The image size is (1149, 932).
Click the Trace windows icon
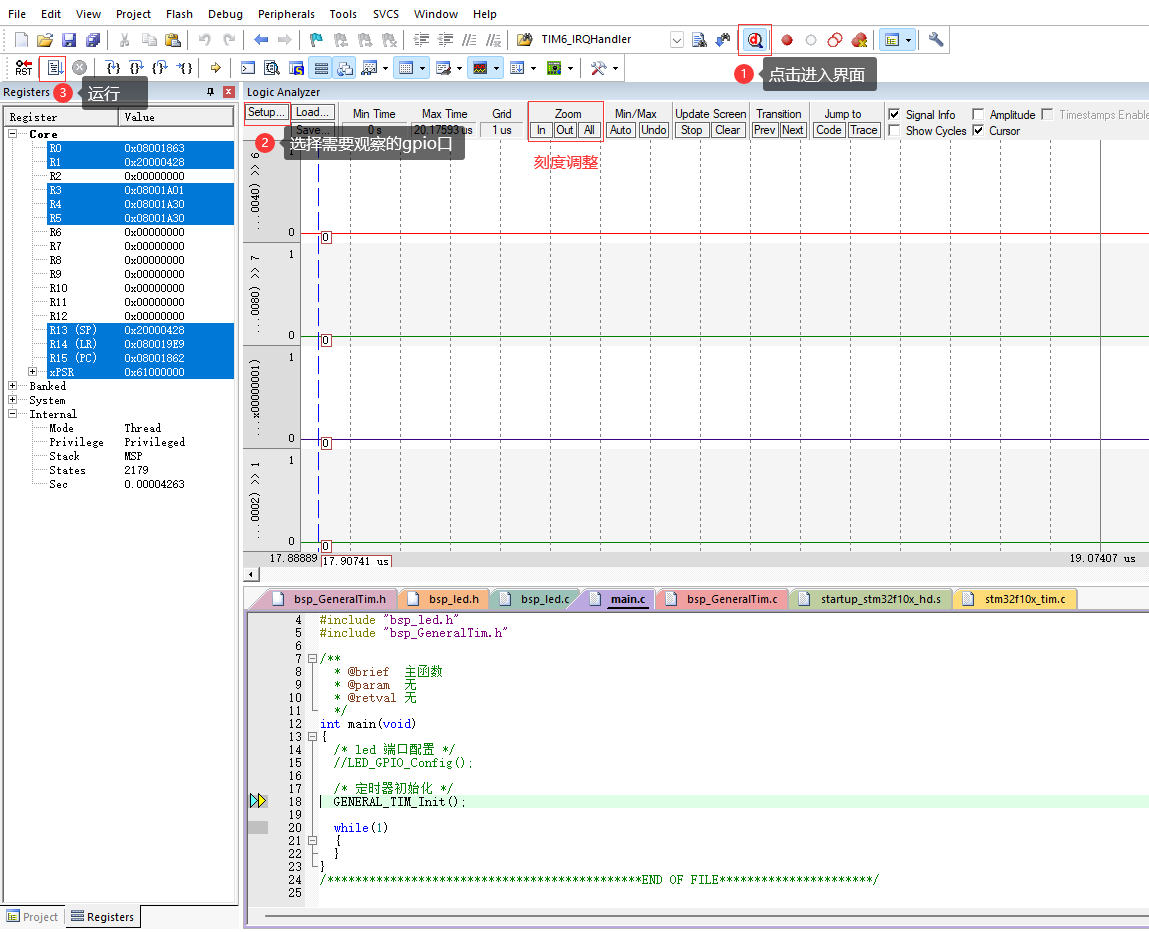pyautogui.click(x=517, y=68)
